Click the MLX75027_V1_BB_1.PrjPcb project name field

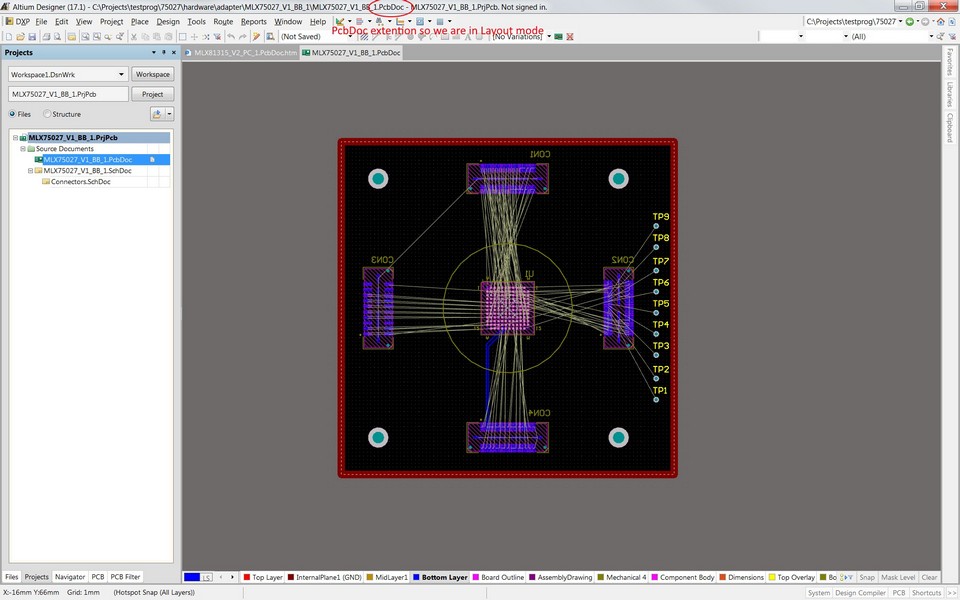pos(68,94)
